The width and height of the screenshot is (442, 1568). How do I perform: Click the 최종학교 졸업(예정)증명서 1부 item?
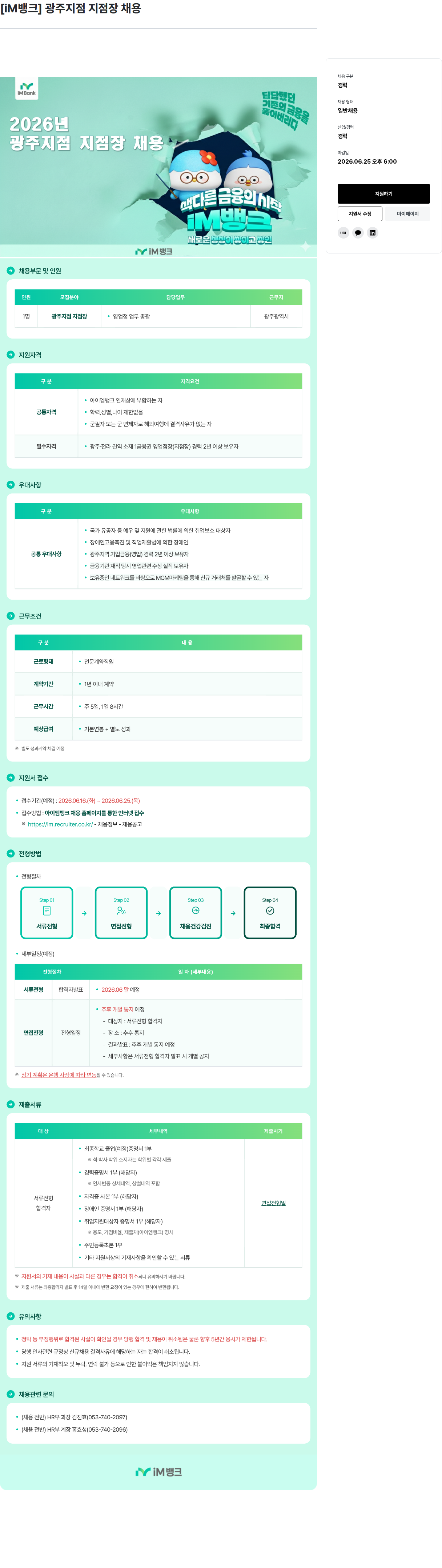[117, 1149]
